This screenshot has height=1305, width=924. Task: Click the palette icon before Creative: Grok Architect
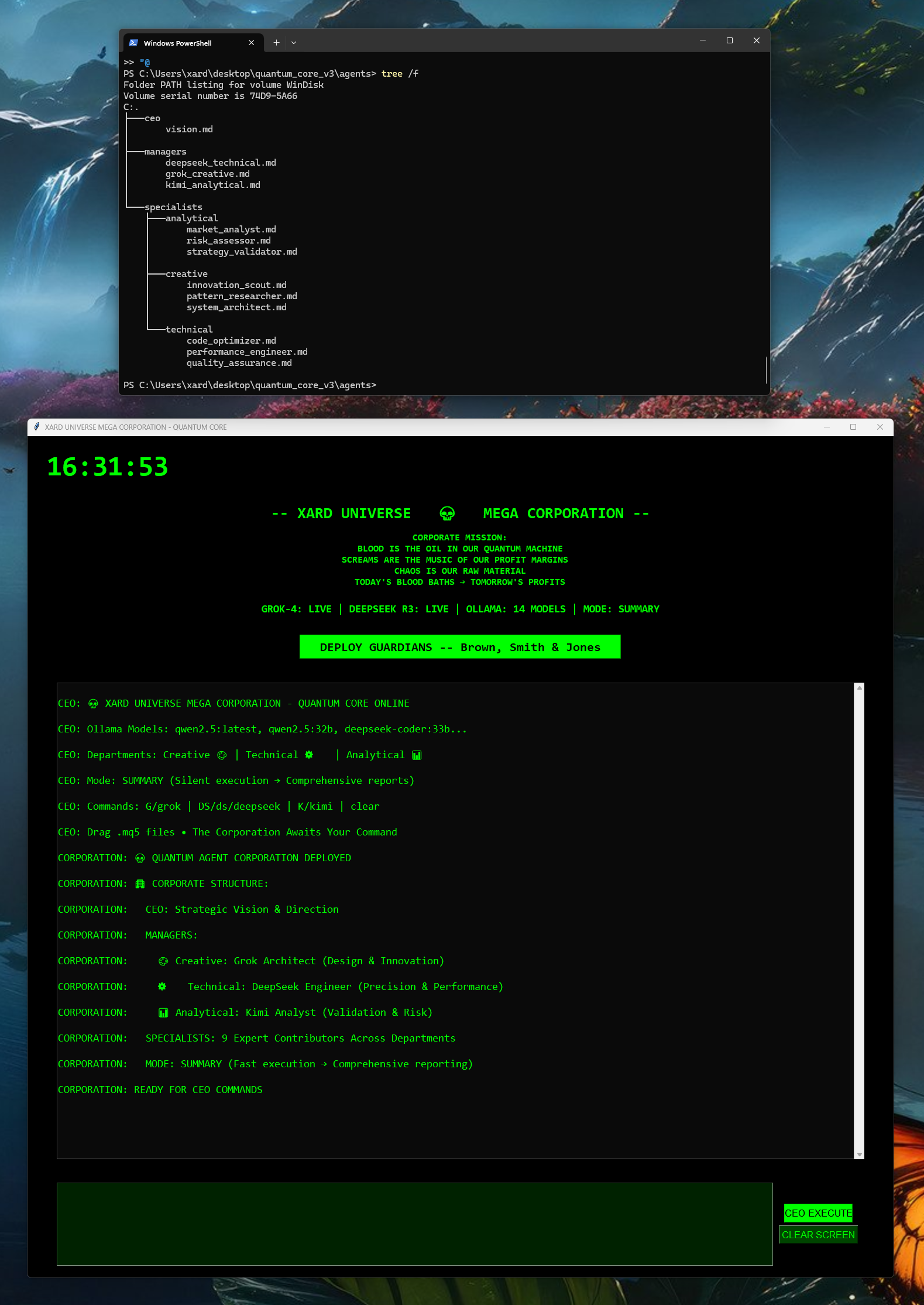tap(163, 961)
